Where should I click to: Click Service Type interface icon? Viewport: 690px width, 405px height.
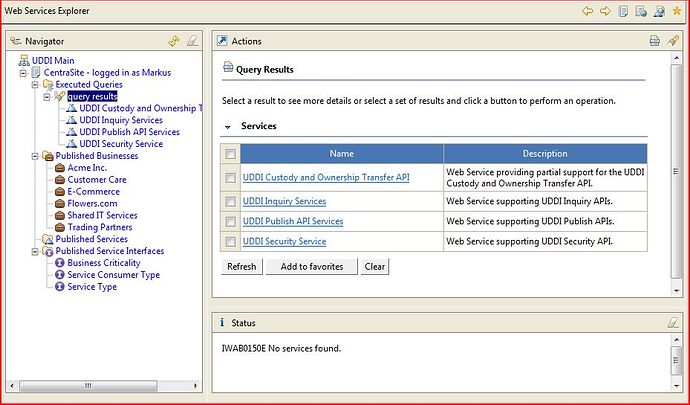[60, 287]
